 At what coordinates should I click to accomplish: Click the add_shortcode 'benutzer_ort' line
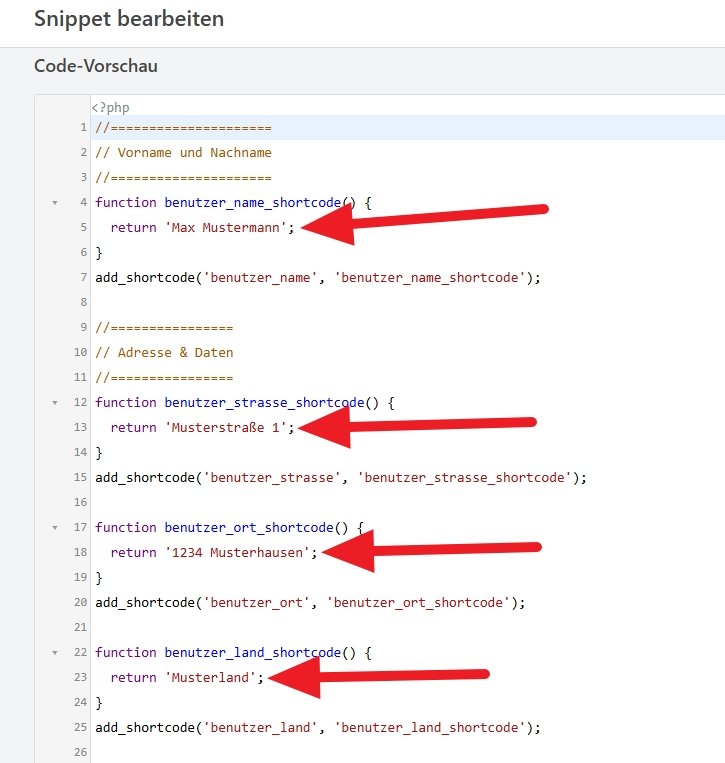click(x=309, y=603)
